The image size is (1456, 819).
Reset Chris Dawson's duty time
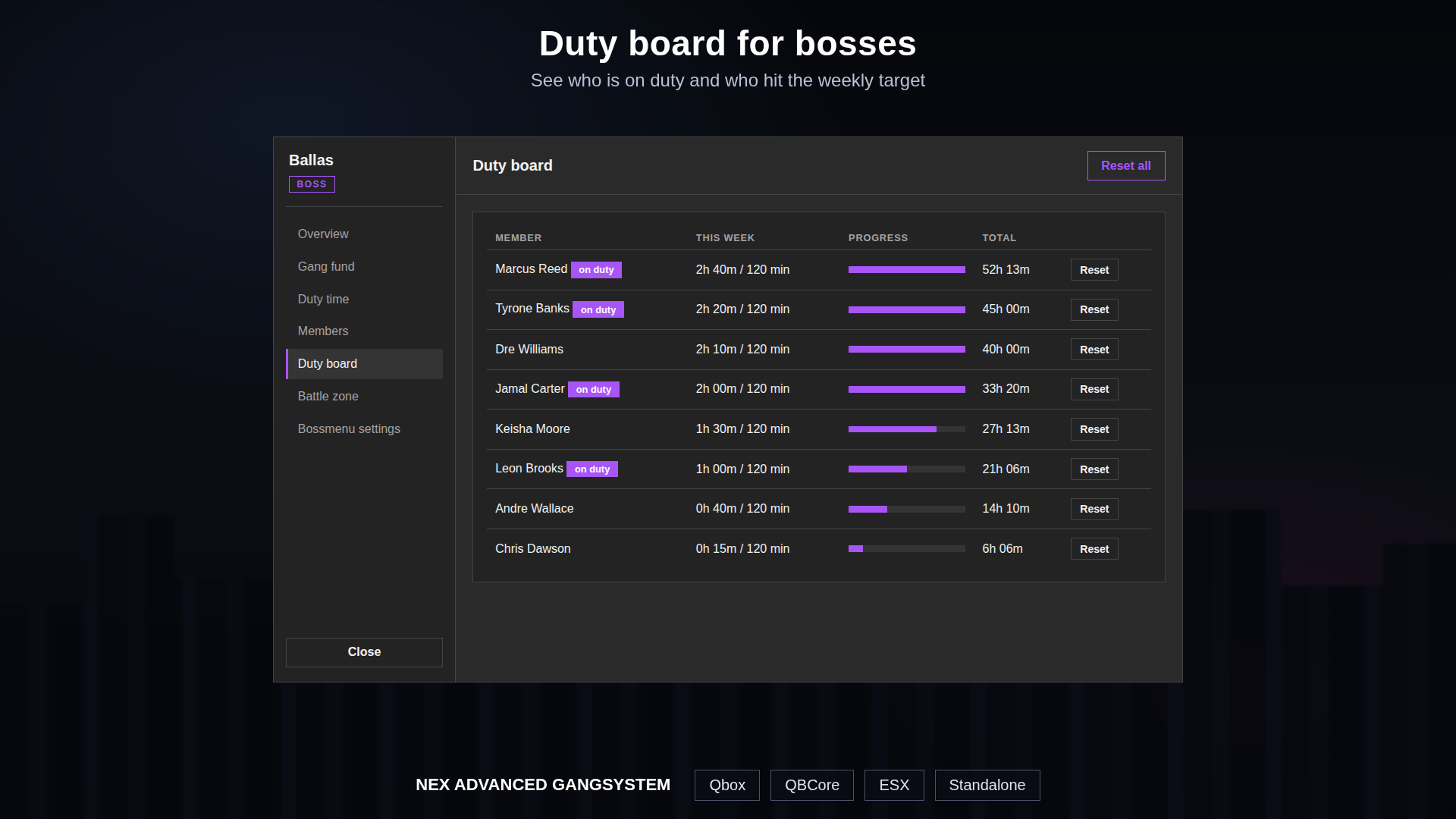(x=1094, y=549)
